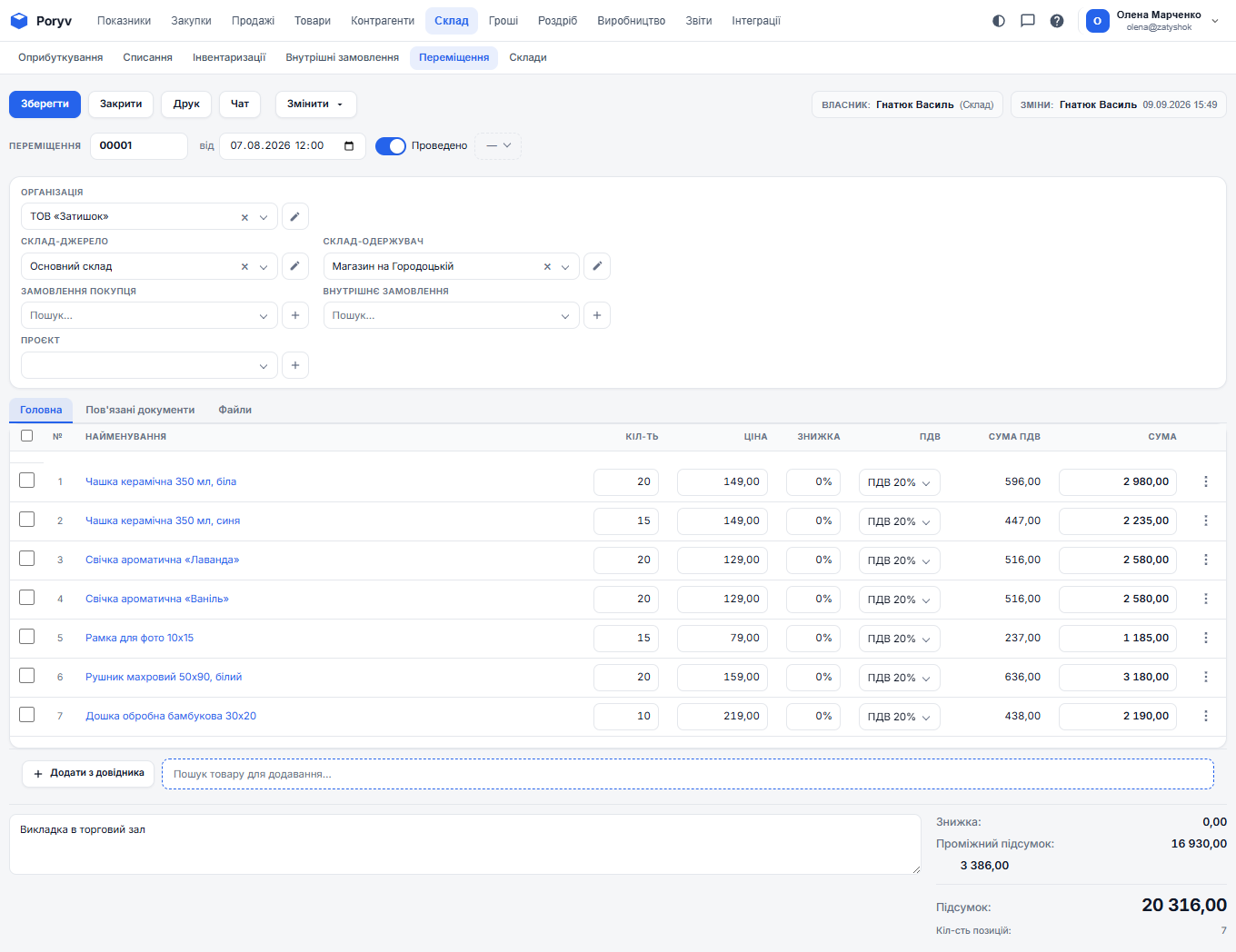Edit source warehouse Основний склад pencil icon
The height and width of the screenshot is (952, 1236).
(295, 266)
